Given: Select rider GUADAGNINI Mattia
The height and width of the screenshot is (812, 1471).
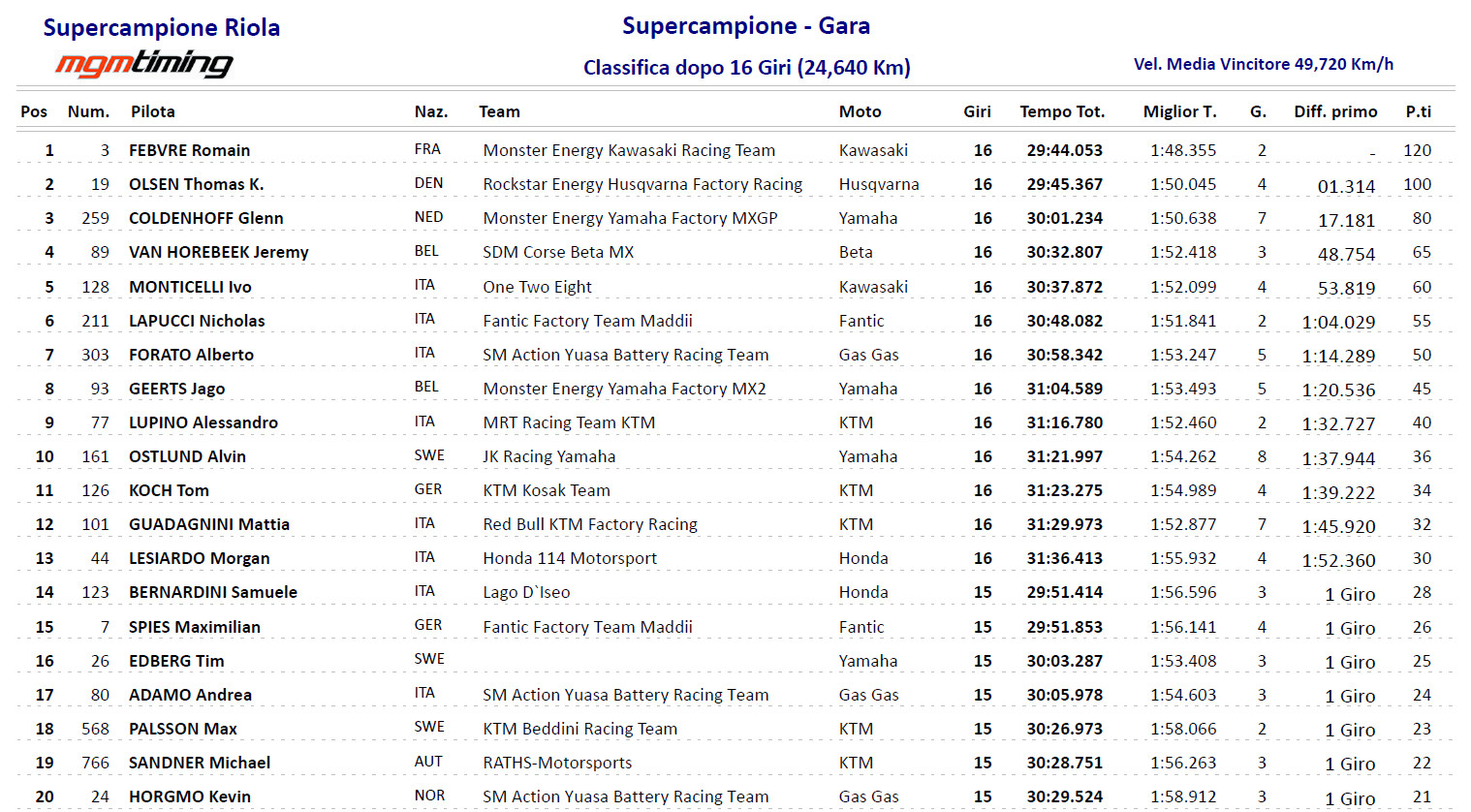Looking at the screenshot, I should pyautogui.click(x=209, y=524).
